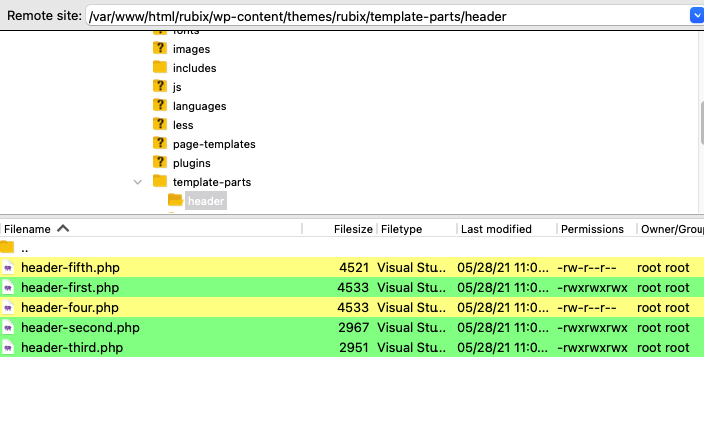Select the template-parts tree item

coord(212,182)
